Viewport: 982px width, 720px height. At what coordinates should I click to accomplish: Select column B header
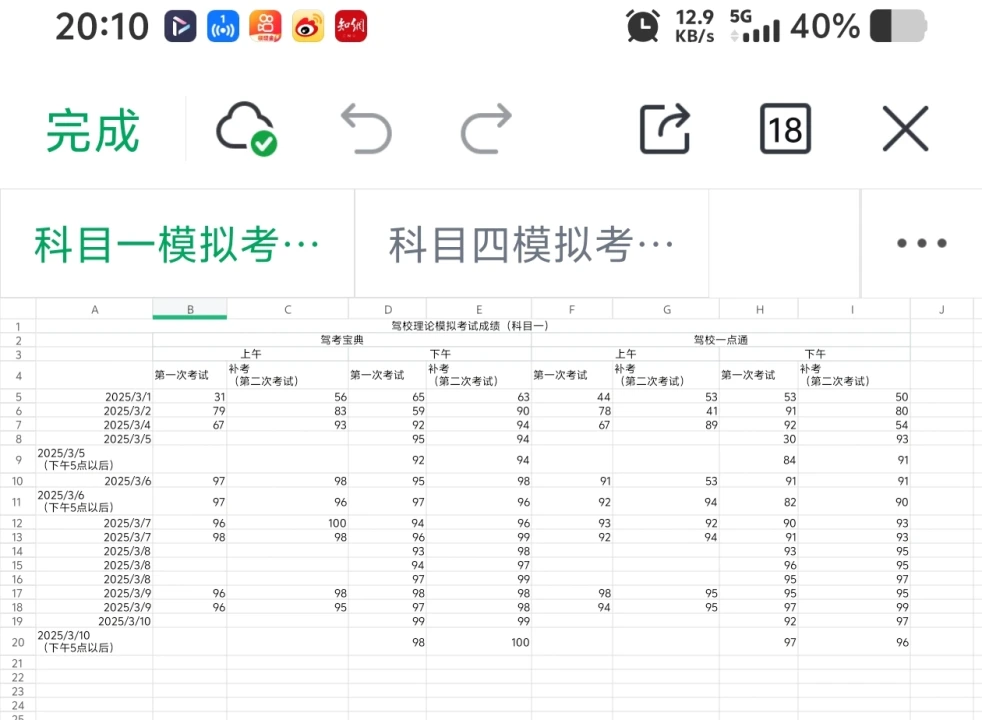click(190, 310)
